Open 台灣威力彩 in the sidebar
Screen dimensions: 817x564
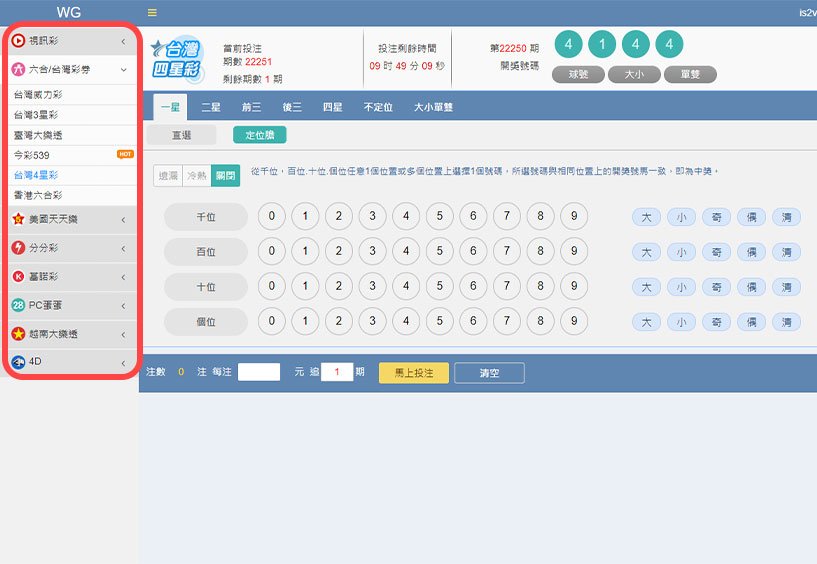(72, 95)
